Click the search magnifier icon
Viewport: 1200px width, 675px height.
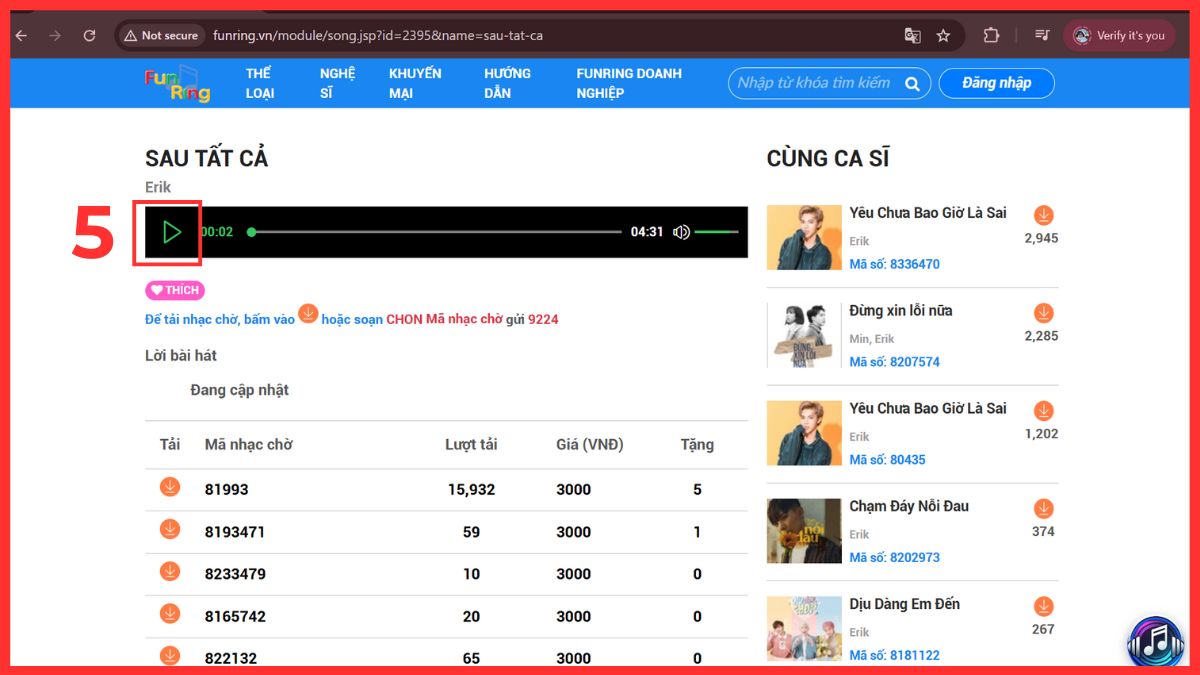click(912, 84)
